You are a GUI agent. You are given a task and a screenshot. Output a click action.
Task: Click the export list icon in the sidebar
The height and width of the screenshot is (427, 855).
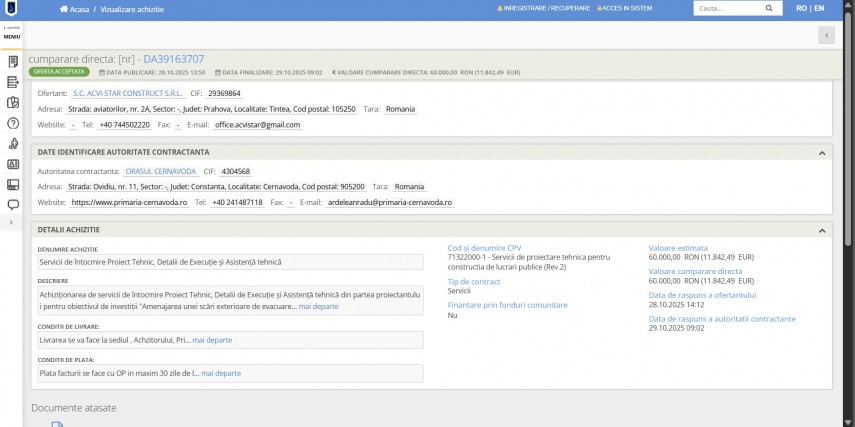(x=13, y=82)
